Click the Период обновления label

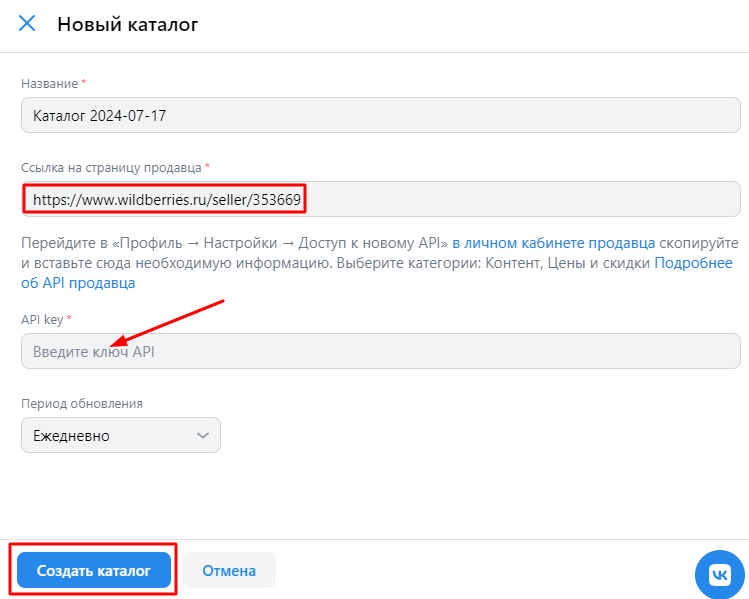click(x=82, y=404)
